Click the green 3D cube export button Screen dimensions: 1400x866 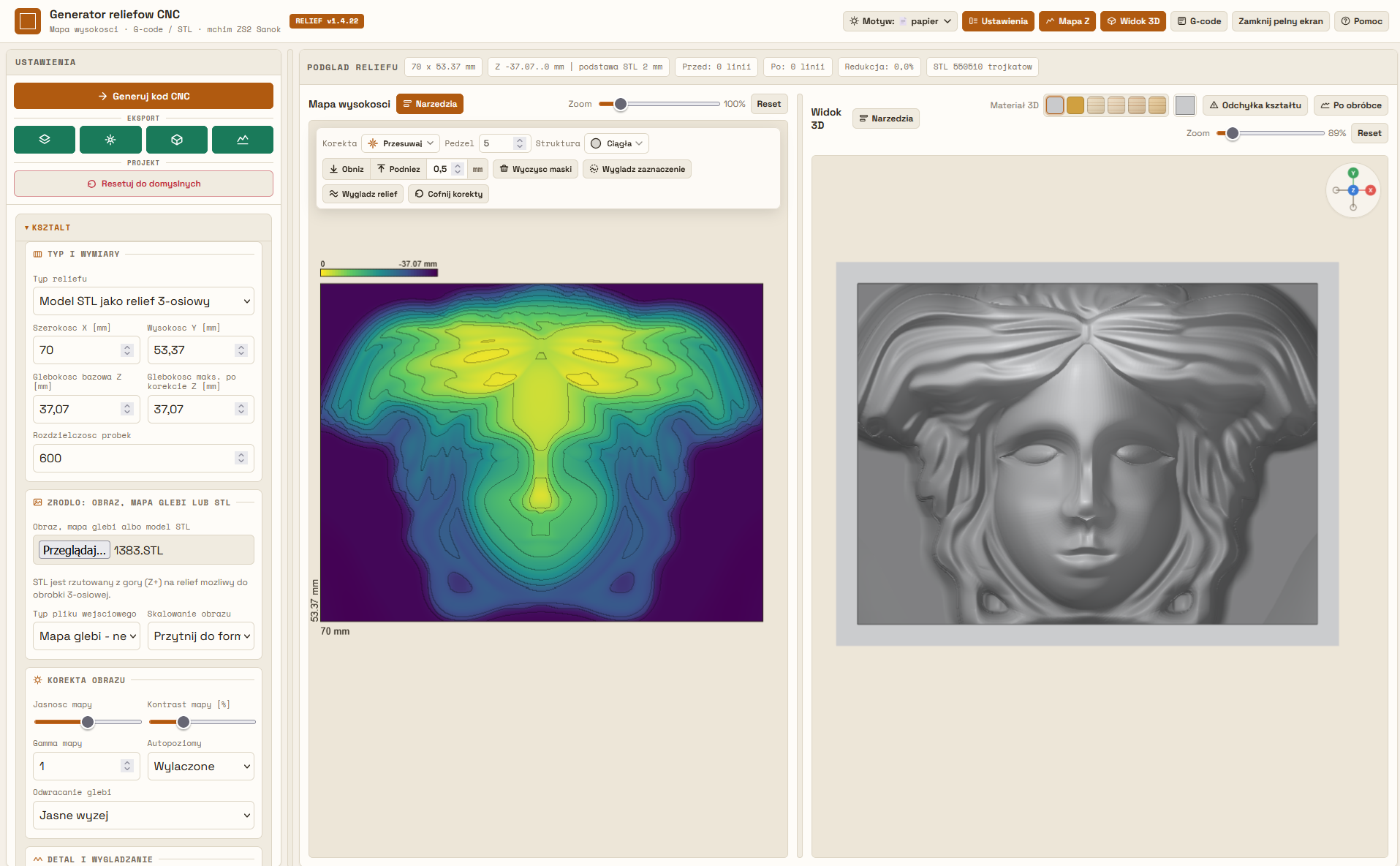tap(177, 140)
